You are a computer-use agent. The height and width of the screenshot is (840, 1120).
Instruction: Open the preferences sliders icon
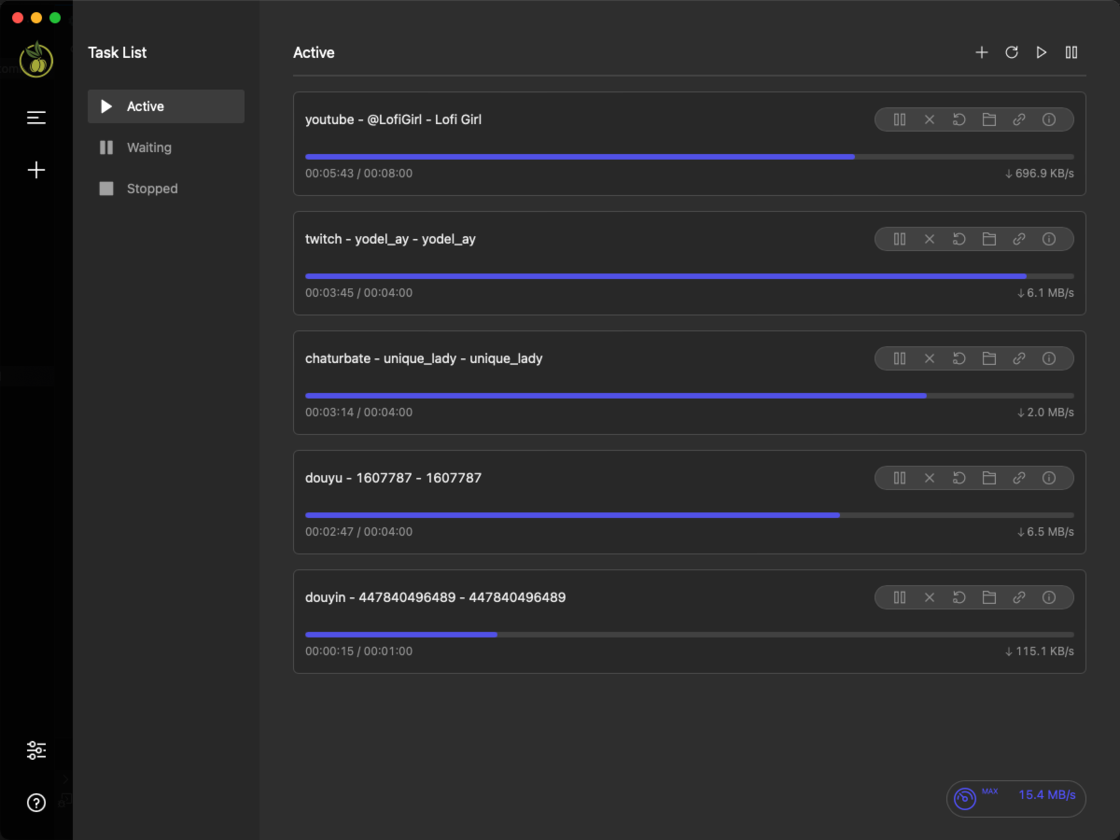click(36, 750)
